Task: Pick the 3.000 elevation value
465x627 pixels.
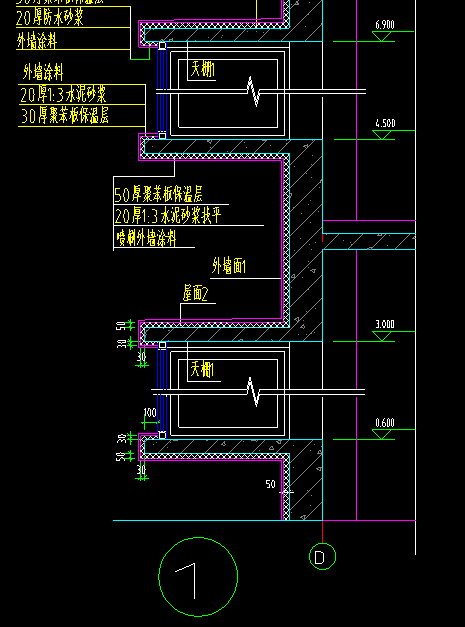Action: coord(385,324)
